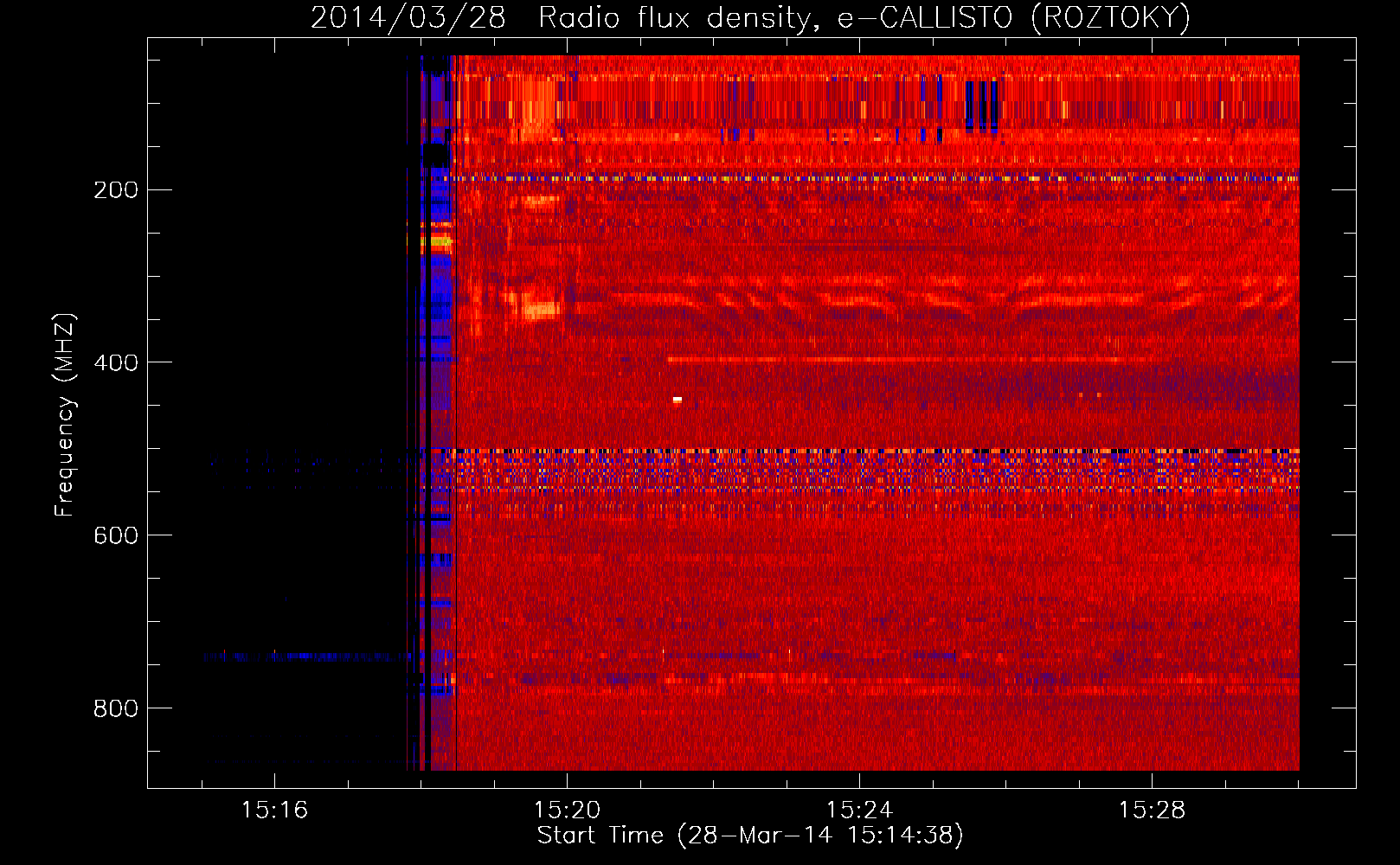Click the 600 frequency tick label
Screen dimensions: 1400x865
pyautogui.click(x=116, y=536)
